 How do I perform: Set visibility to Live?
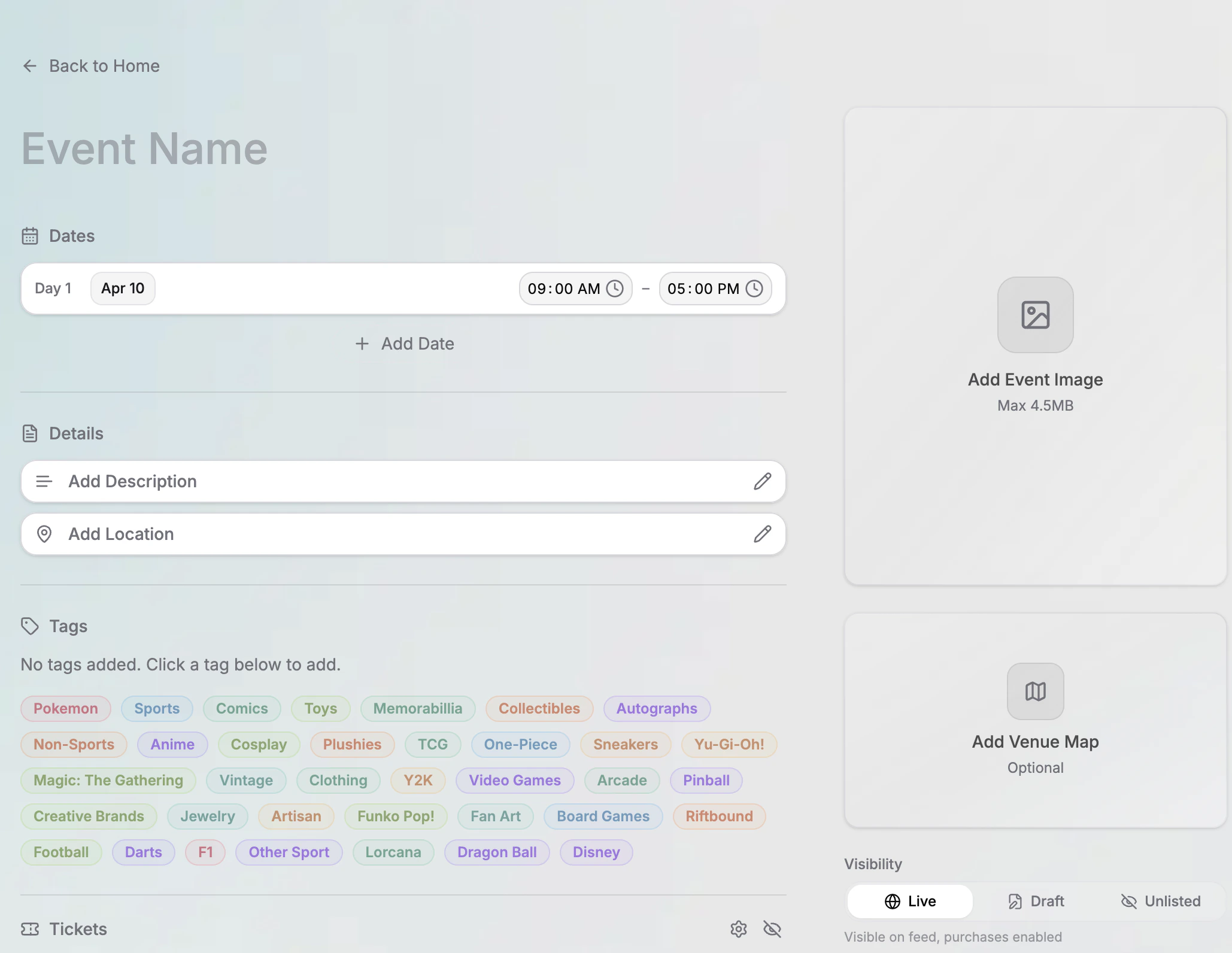(910, 902)
